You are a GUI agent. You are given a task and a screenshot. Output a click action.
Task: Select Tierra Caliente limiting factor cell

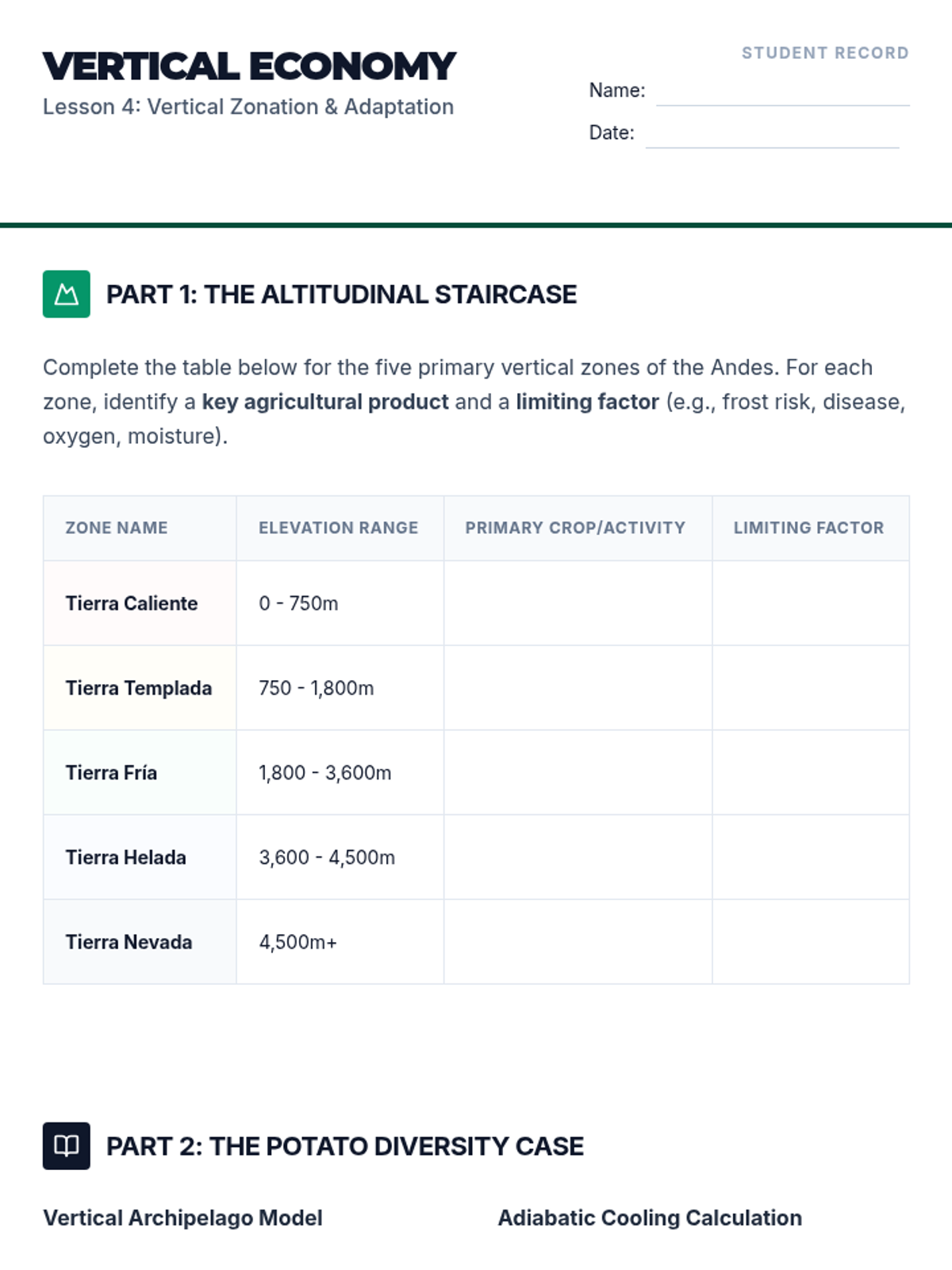click(x=810, y=603)
